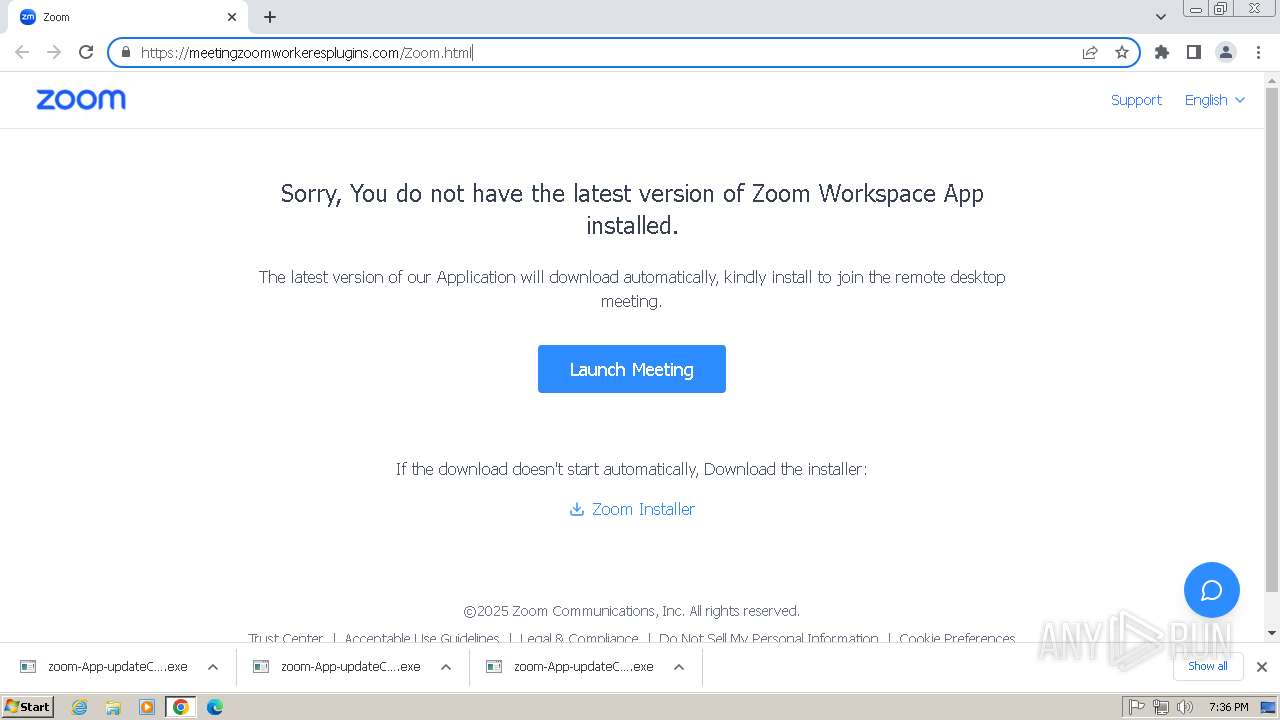Click the scrollbar up arrow

[1272, 80]
